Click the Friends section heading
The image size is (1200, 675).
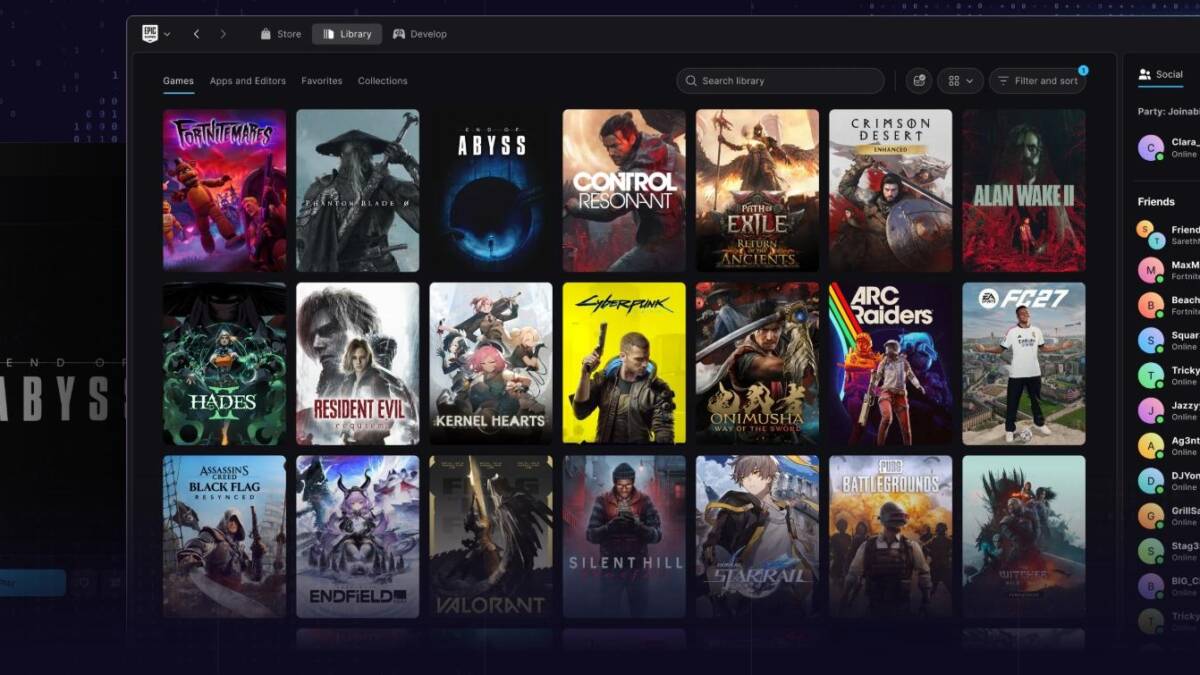pyautogui.click(x=1156, y=202)
